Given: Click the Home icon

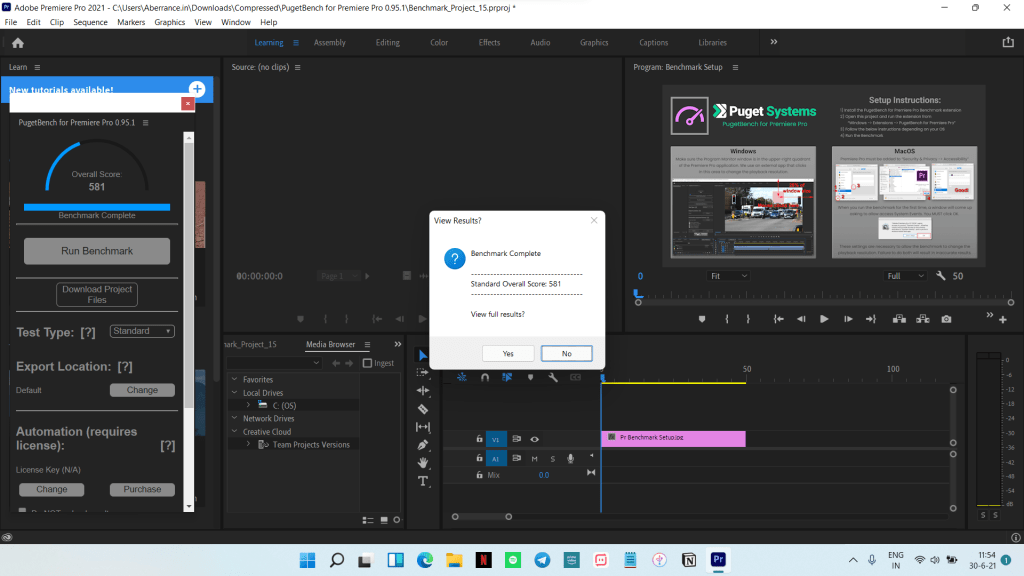Looking at the screenshot, I should [18, 43].
